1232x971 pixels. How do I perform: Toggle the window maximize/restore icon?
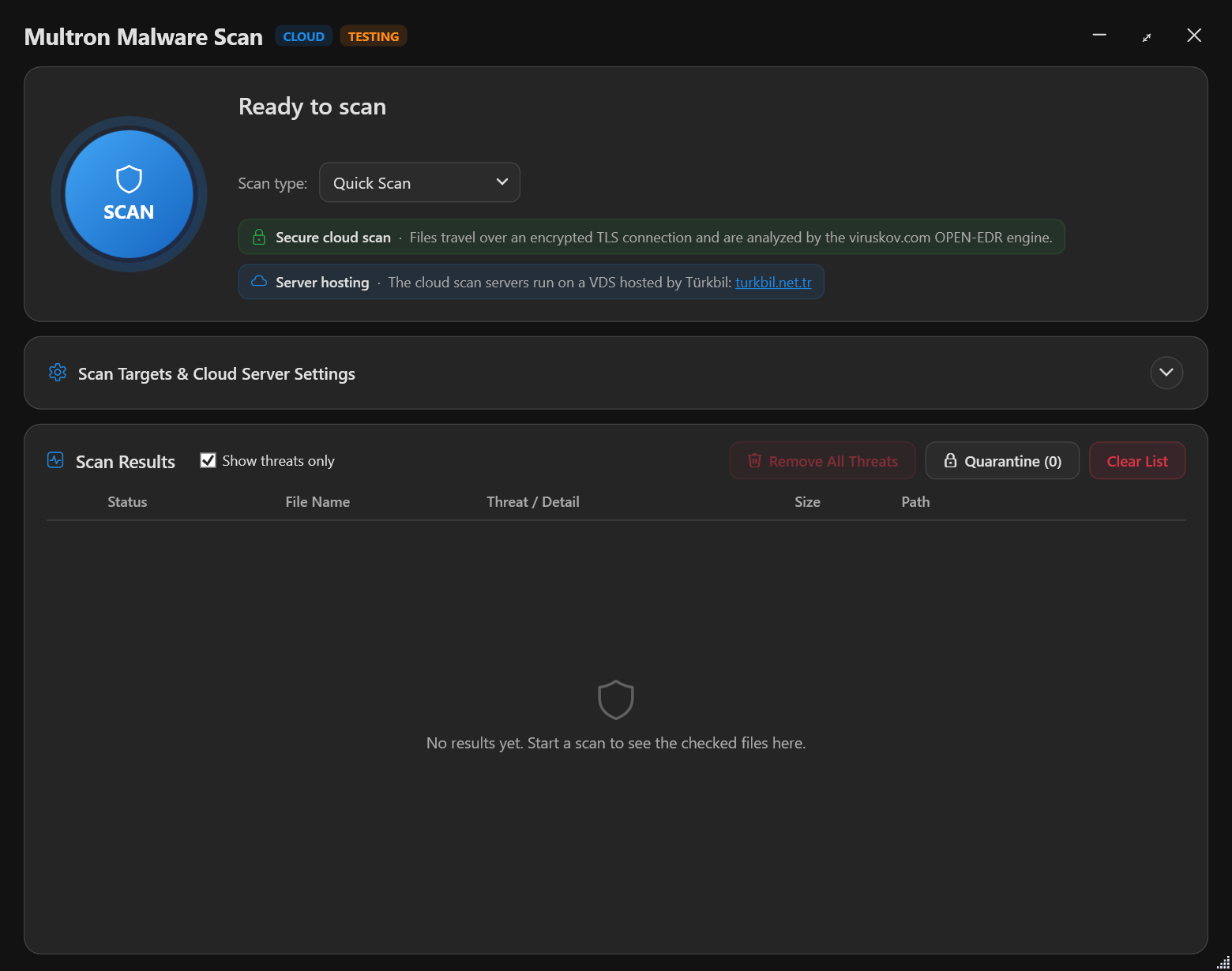click(x=1147, y=36)
